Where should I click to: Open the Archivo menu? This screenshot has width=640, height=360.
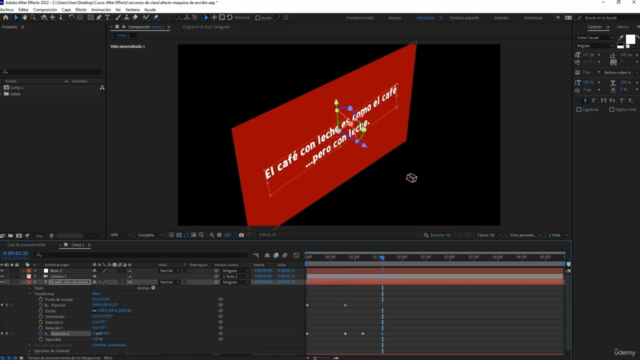(x=7, y=9)
